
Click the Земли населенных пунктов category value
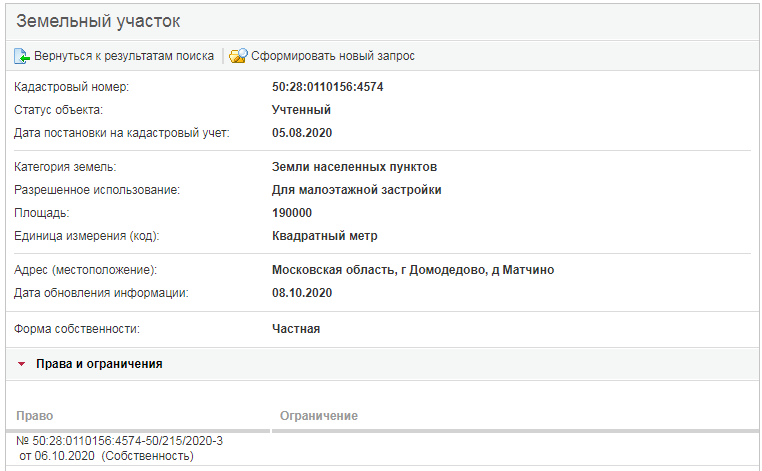pyautogui.click(x=354, y=167)
